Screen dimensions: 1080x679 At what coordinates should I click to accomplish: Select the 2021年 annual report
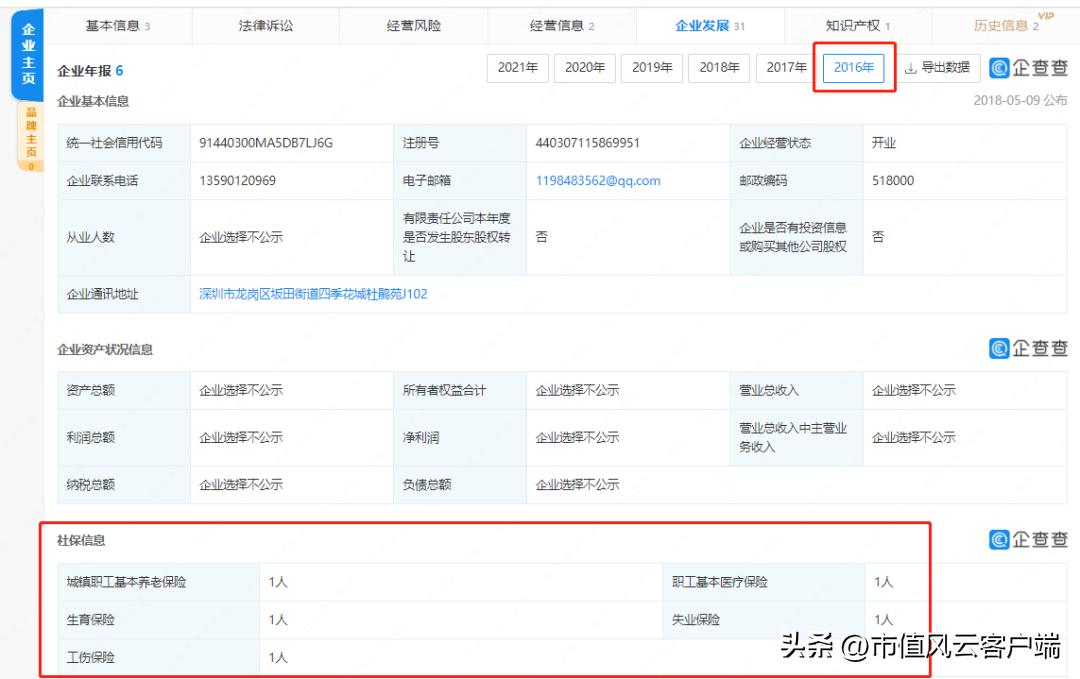[x=517, y=68]
